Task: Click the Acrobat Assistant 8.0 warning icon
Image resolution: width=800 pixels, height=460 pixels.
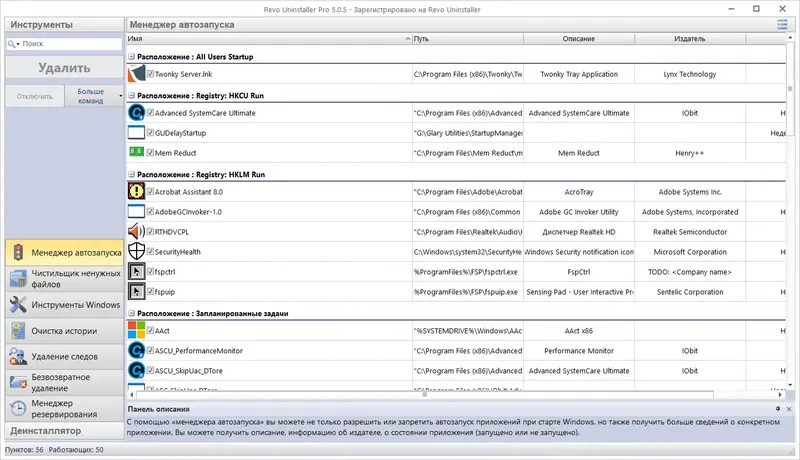Action: pos(136,192)
